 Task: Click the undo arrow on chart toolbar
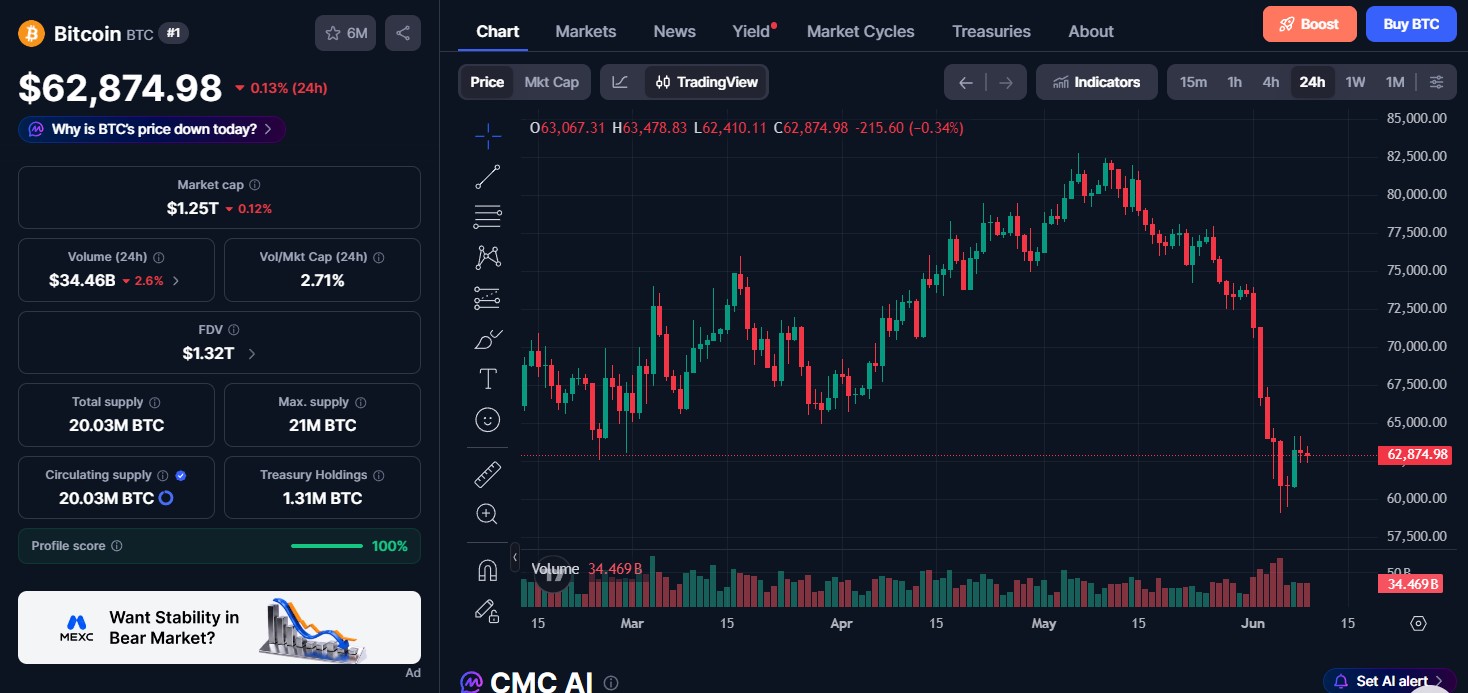point(965,82)
